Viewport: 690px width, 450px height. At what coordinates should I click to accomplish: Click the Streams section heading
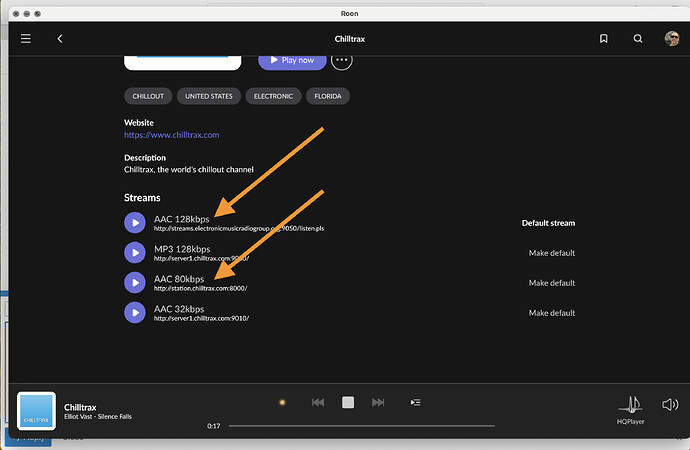click(x=142, y=198)
